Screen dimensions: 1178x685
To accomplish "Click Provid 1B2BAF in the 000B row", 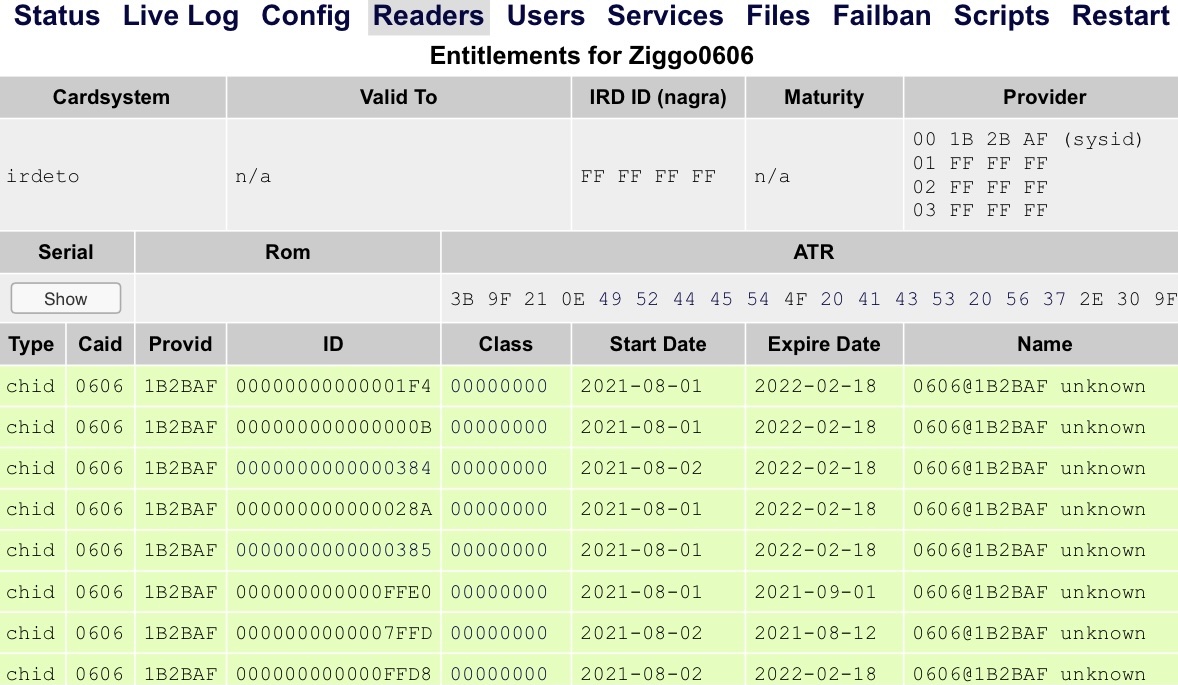I will 180,427.
